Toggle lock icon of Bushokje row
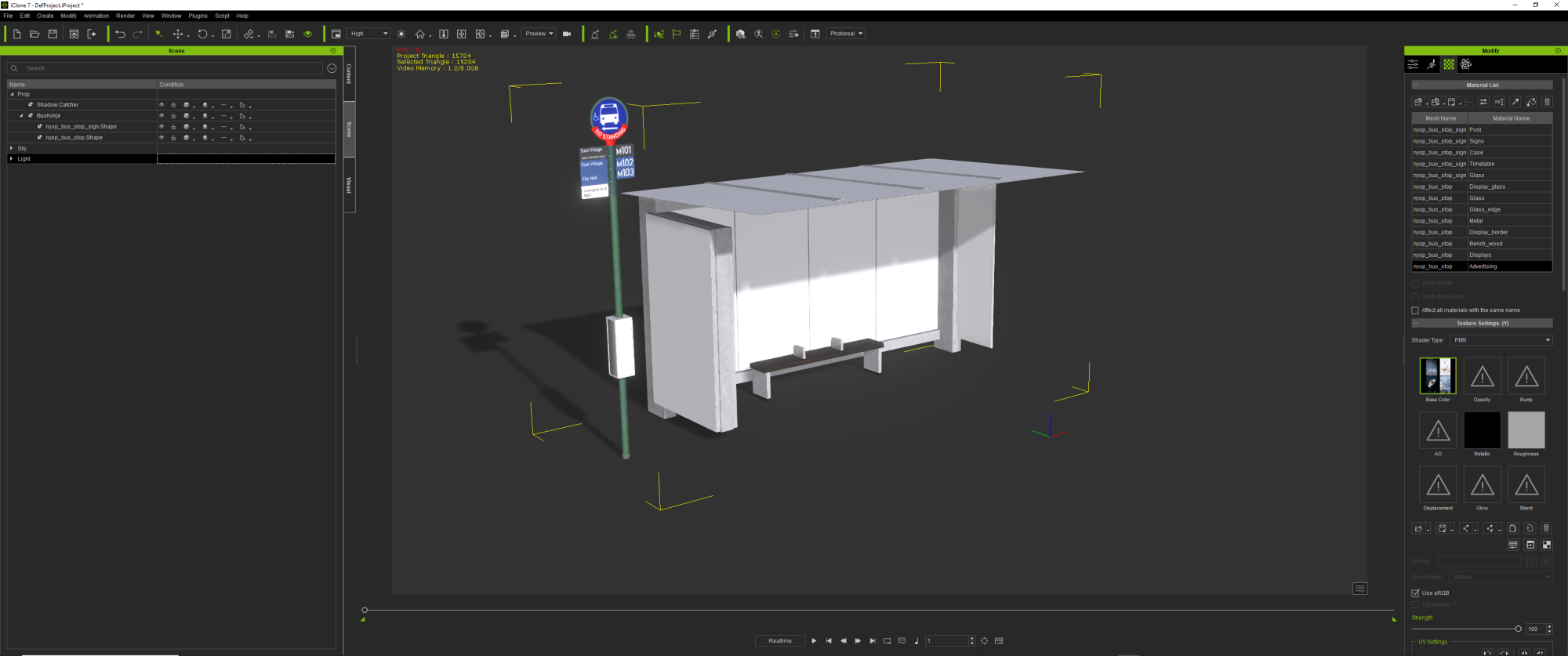This screenshot has width=1568, height=656. click(x=173, y=116)
